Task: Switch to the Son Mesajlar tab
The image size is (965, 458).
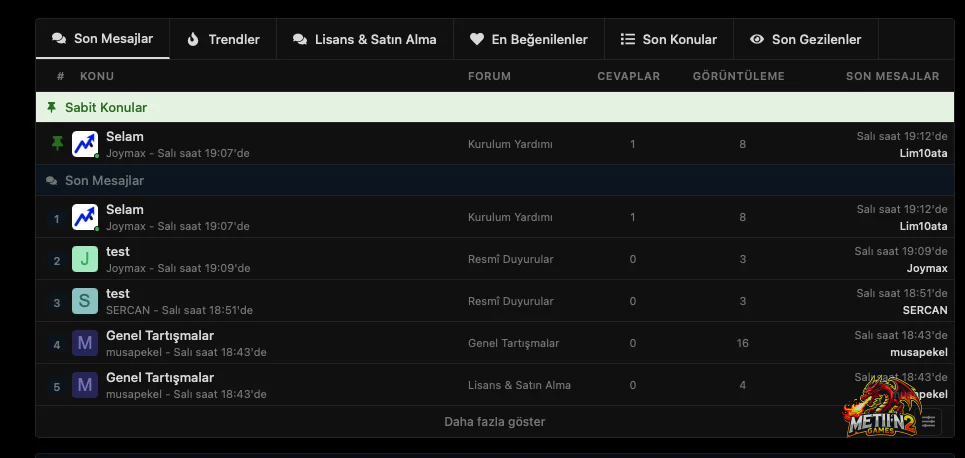Action: click(x=102, y=39)
